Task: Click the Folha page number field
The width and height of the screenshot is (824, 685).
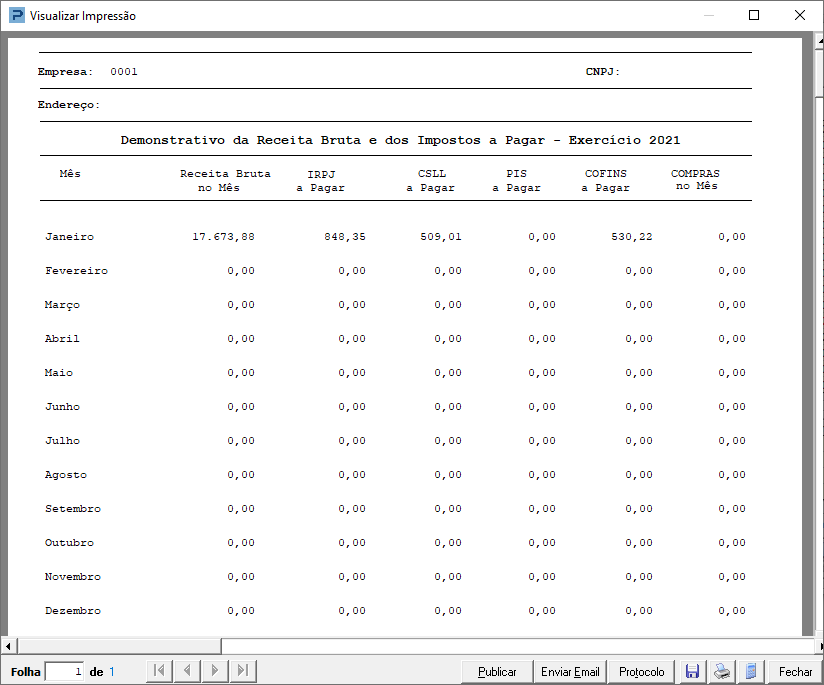Action: tap(65, 671)
